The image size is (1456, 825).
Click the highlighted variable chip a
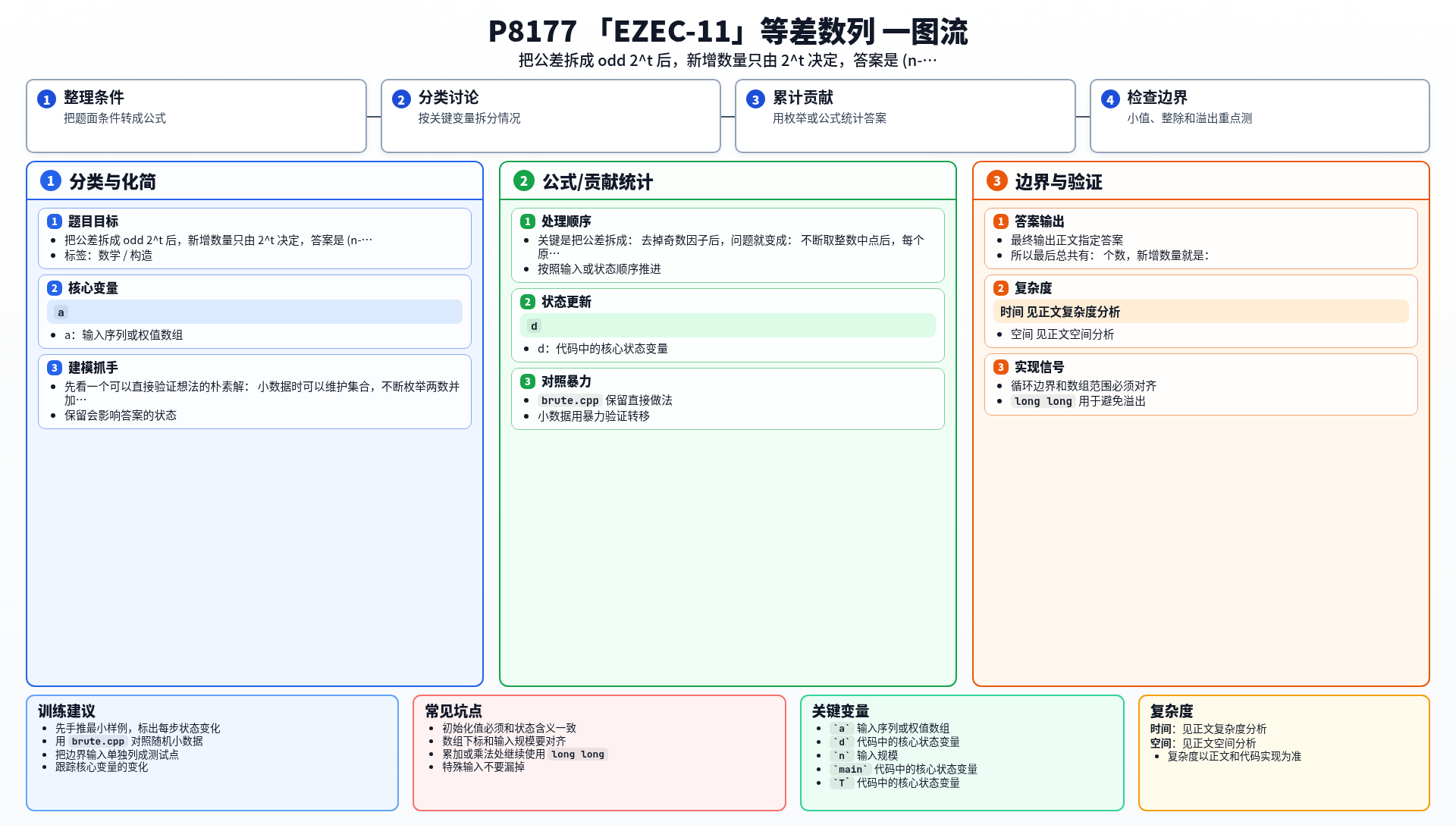tap(61, 312)
